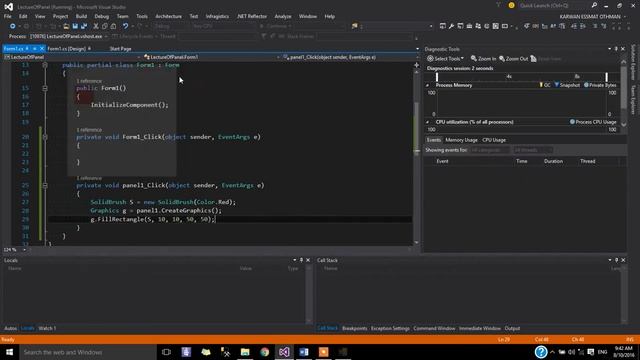Collapse the Process Memory graph section

pos(428,85)
